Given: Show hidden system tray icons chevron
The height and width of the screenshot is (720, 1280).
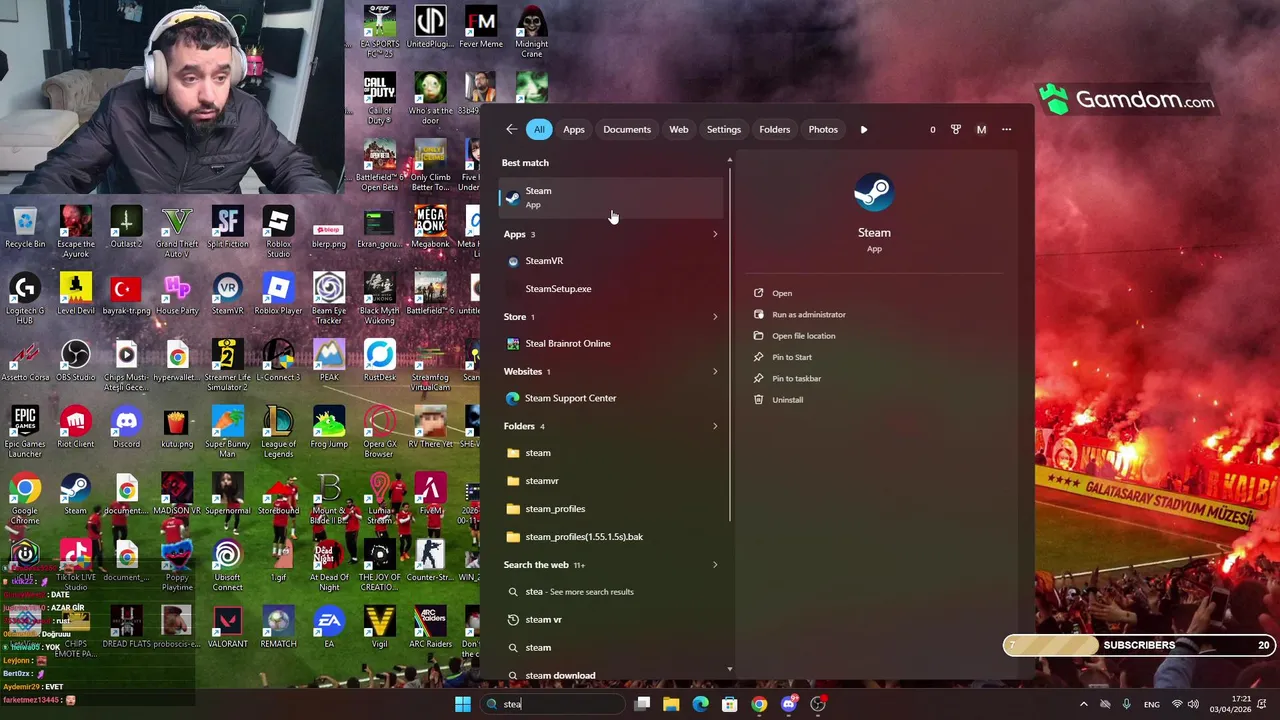Looking at the screenshot, I should [x=1083, y=704].
